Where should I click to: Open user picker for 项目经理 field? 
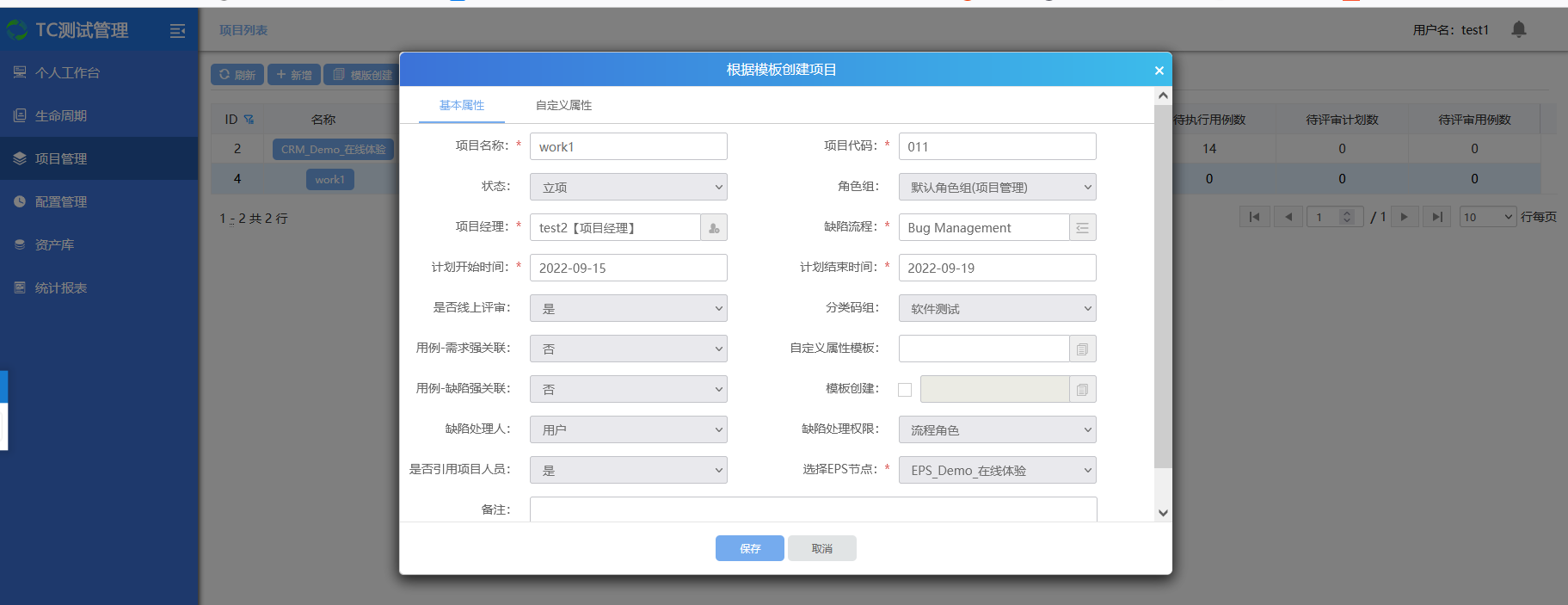pos(714,228)
